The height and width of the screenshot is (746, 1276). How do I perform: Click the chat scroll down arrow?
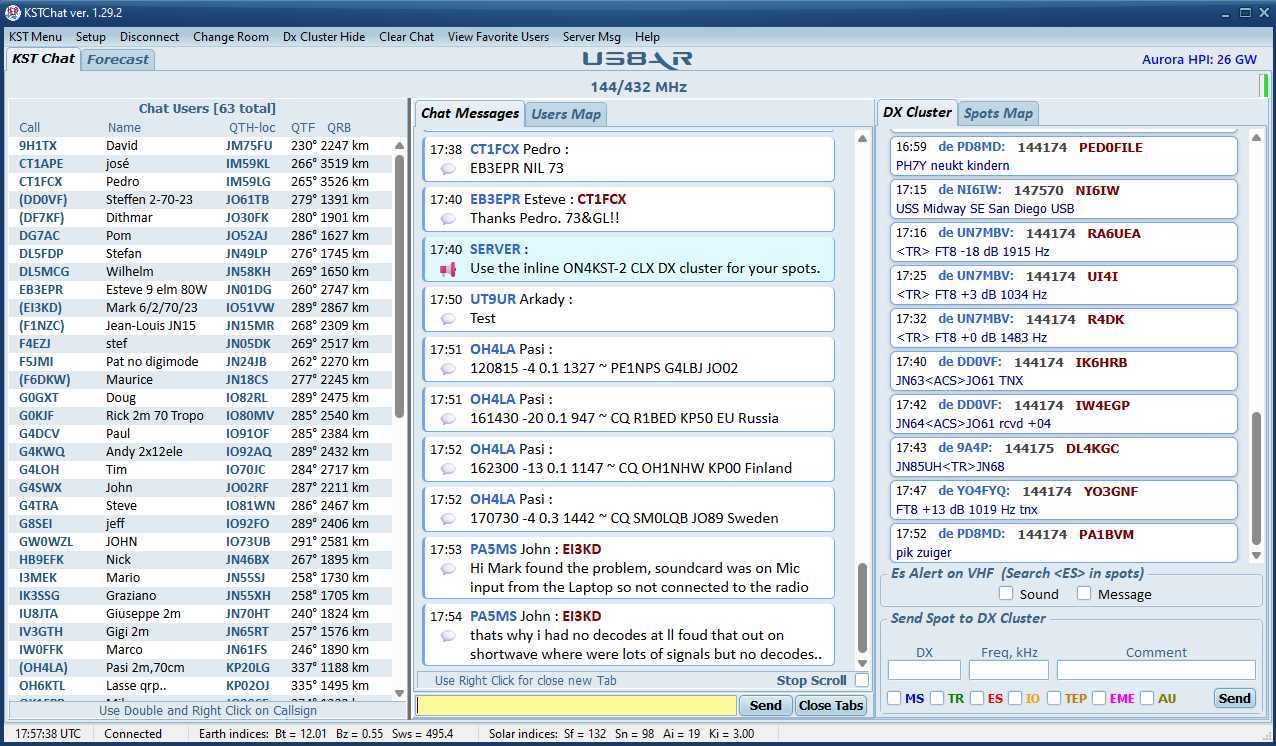tap(862, 662)
